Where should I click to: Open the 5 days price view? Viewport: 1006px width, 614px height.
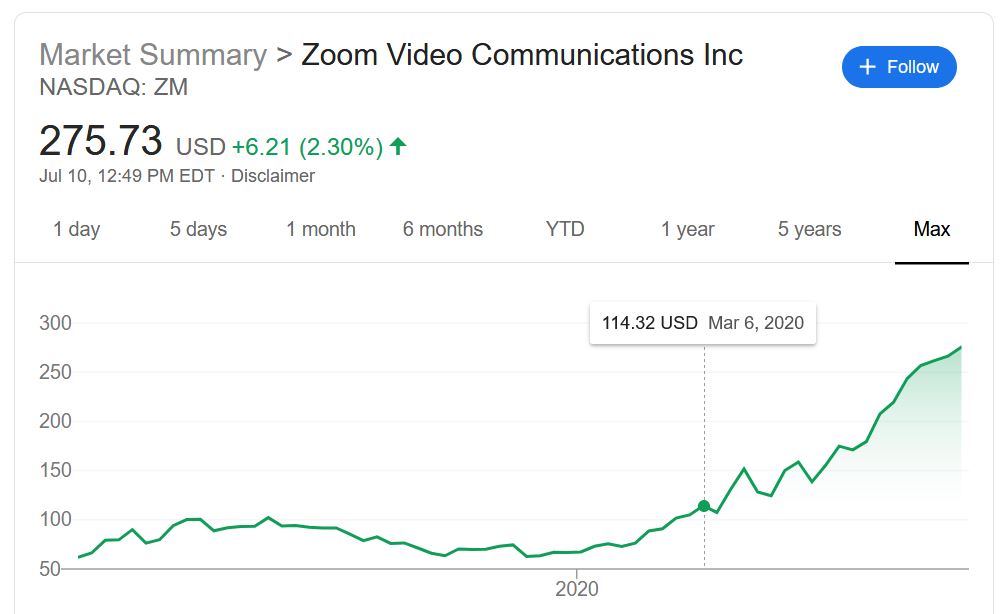coord(197,229)
